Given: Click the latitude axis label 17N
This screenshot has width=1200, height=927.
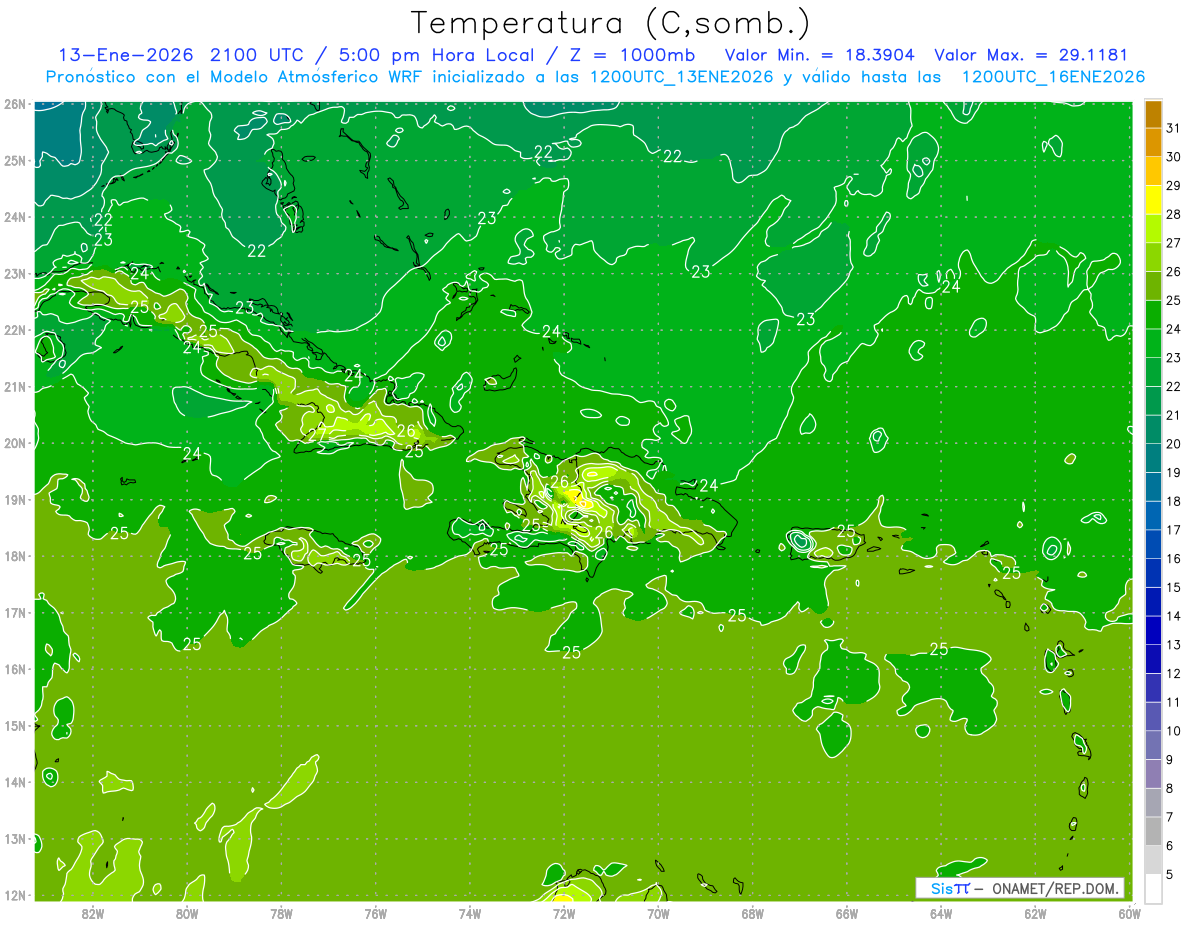Looking at the screenshot, I should click(15, 613).
